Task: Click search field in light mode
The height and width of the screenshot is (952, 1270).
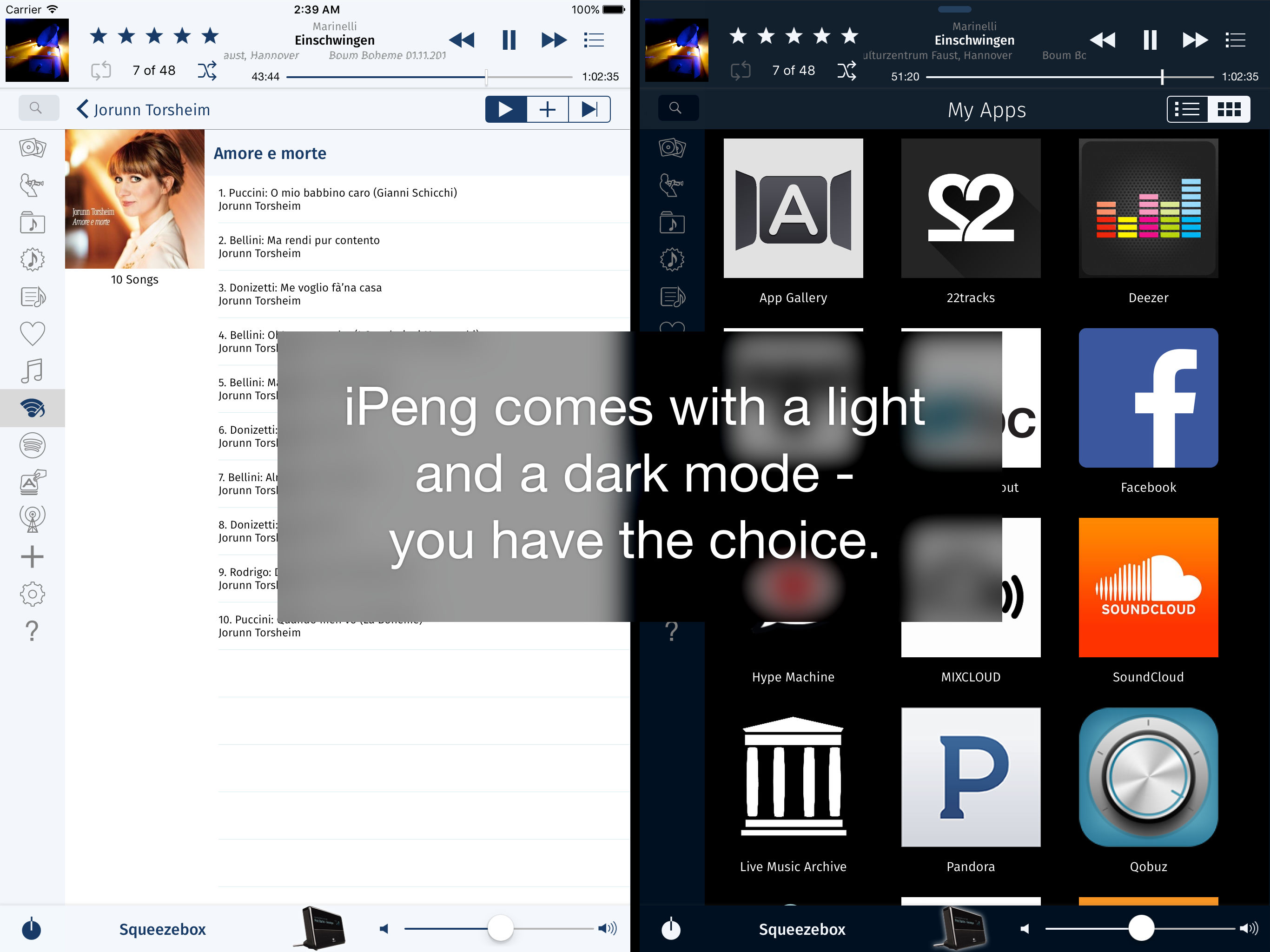Action: pyautogui.click(x=39, y=108)
